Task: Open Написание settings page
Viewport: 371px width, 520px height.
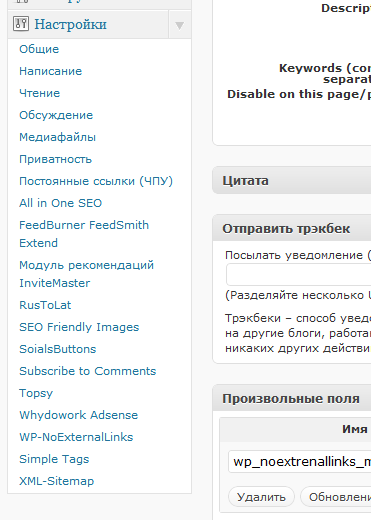Action: [x=50, y=71]
